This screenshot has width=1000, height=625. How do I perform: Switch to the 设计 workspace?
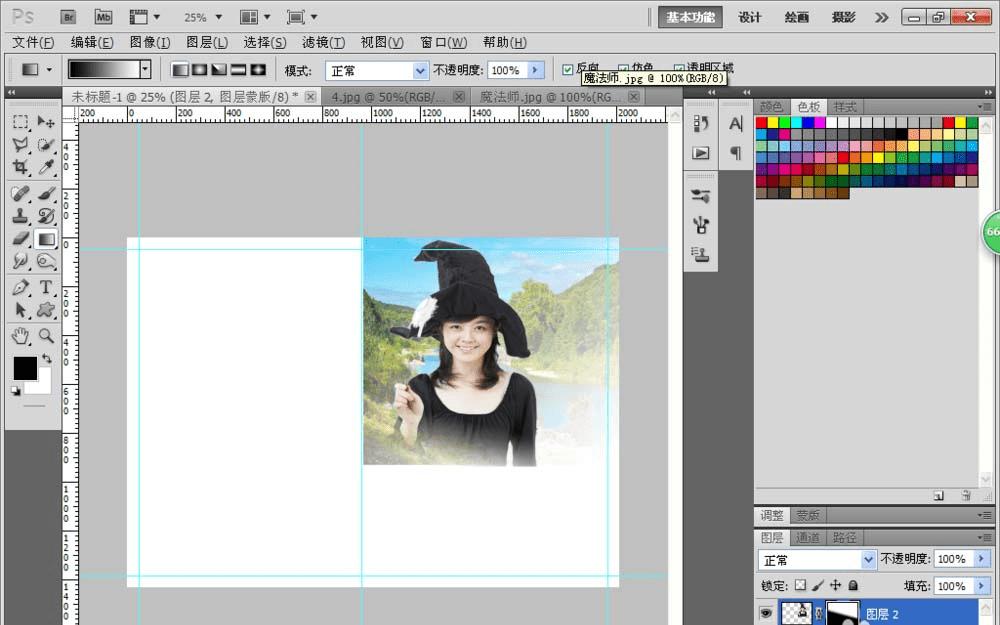750,17
